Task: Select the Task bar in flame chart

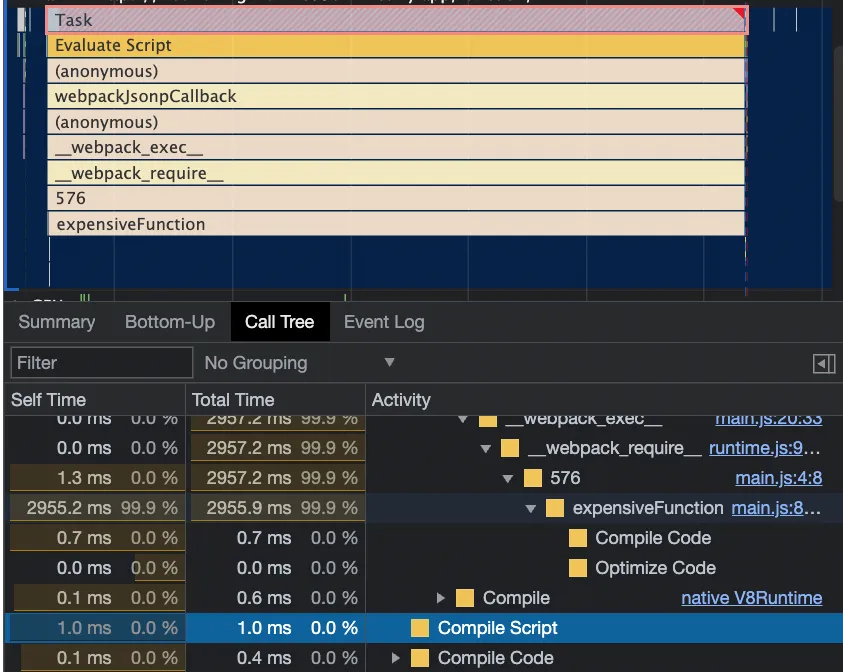Action: point(396,20)
